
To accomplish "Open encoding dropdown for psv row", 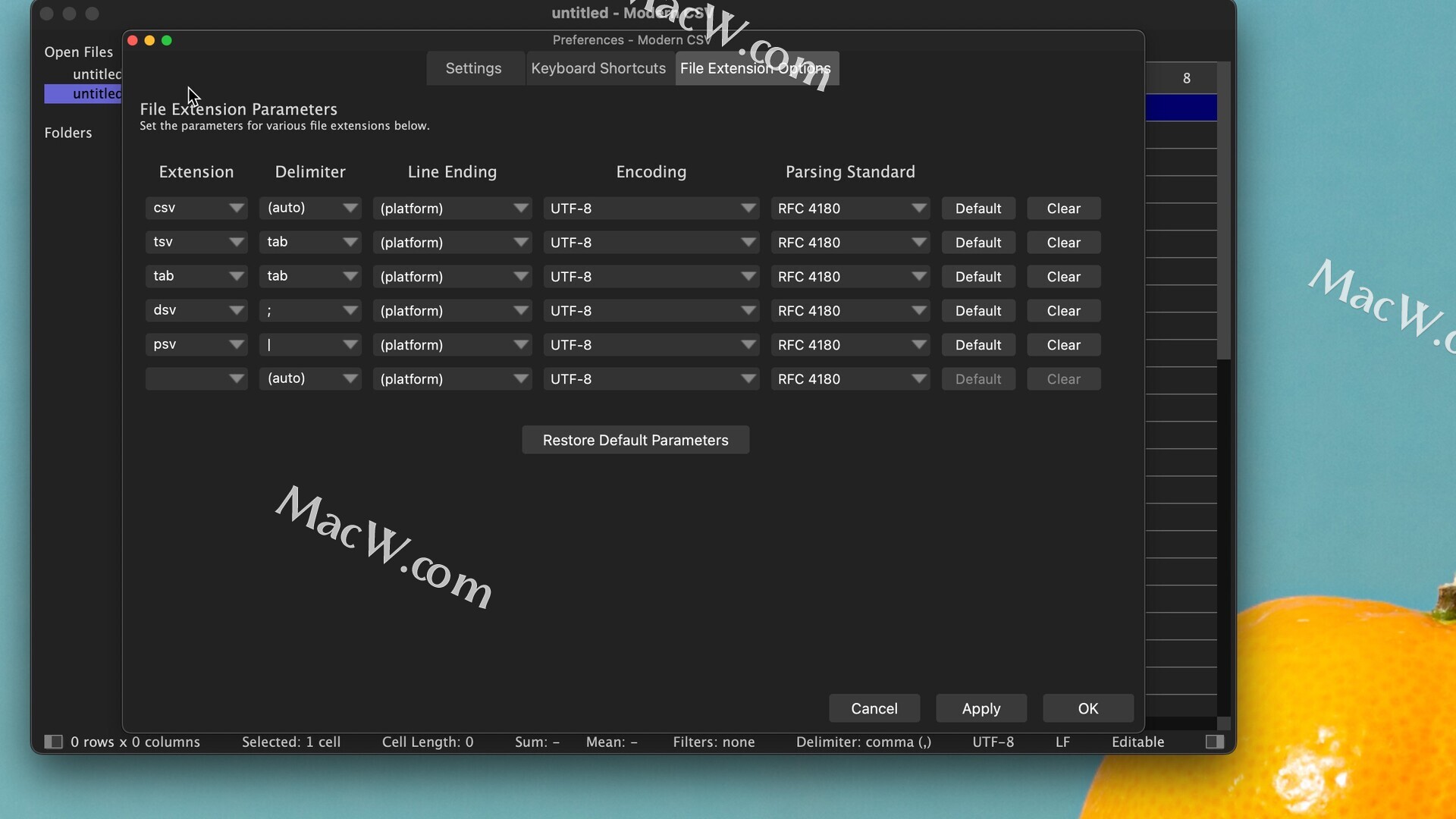I will 651,344.
